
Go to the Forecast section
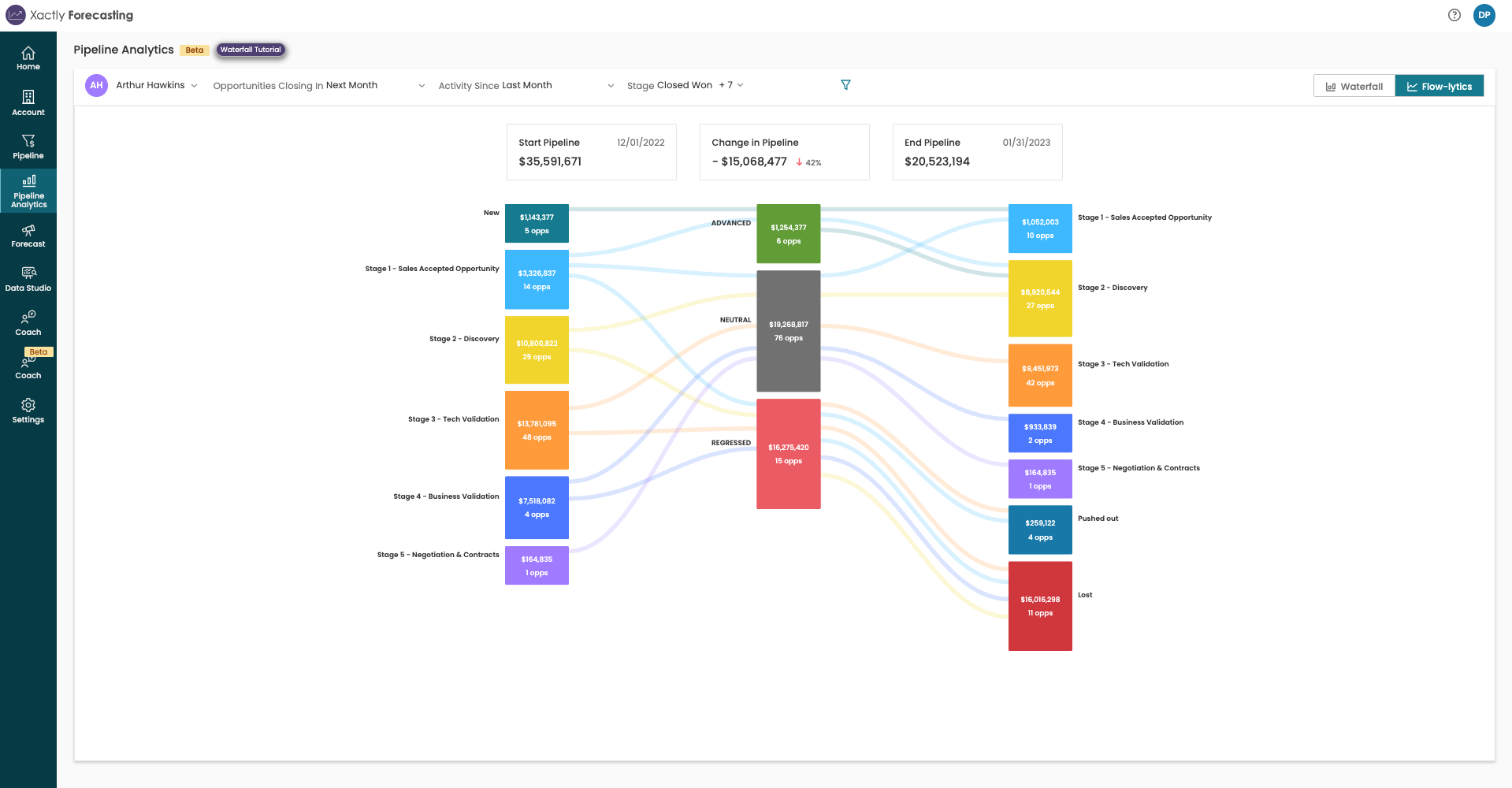pyautogui.click(x=28, y=234)
